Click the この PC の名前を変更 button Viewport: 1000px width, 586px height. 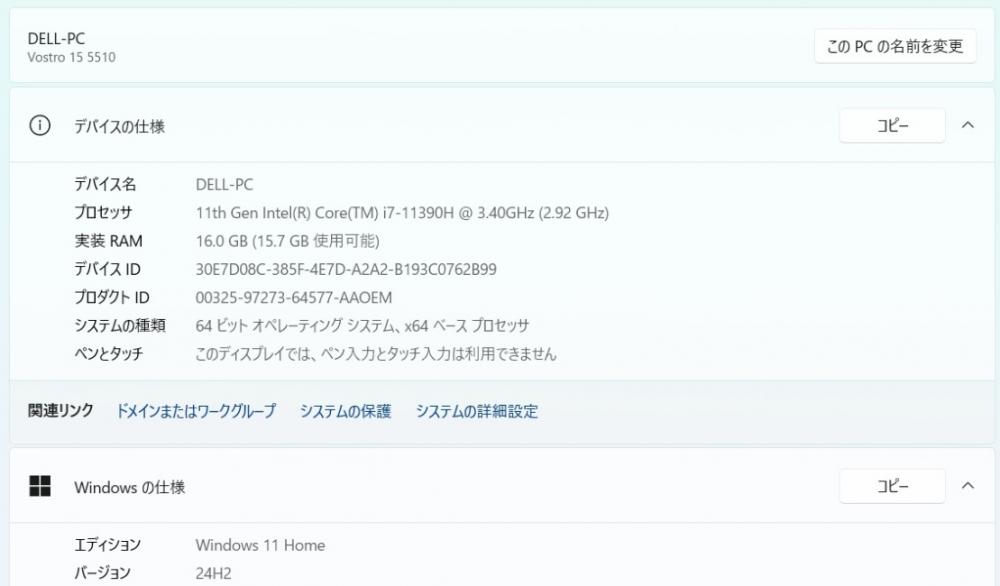(x=895, y=46)
